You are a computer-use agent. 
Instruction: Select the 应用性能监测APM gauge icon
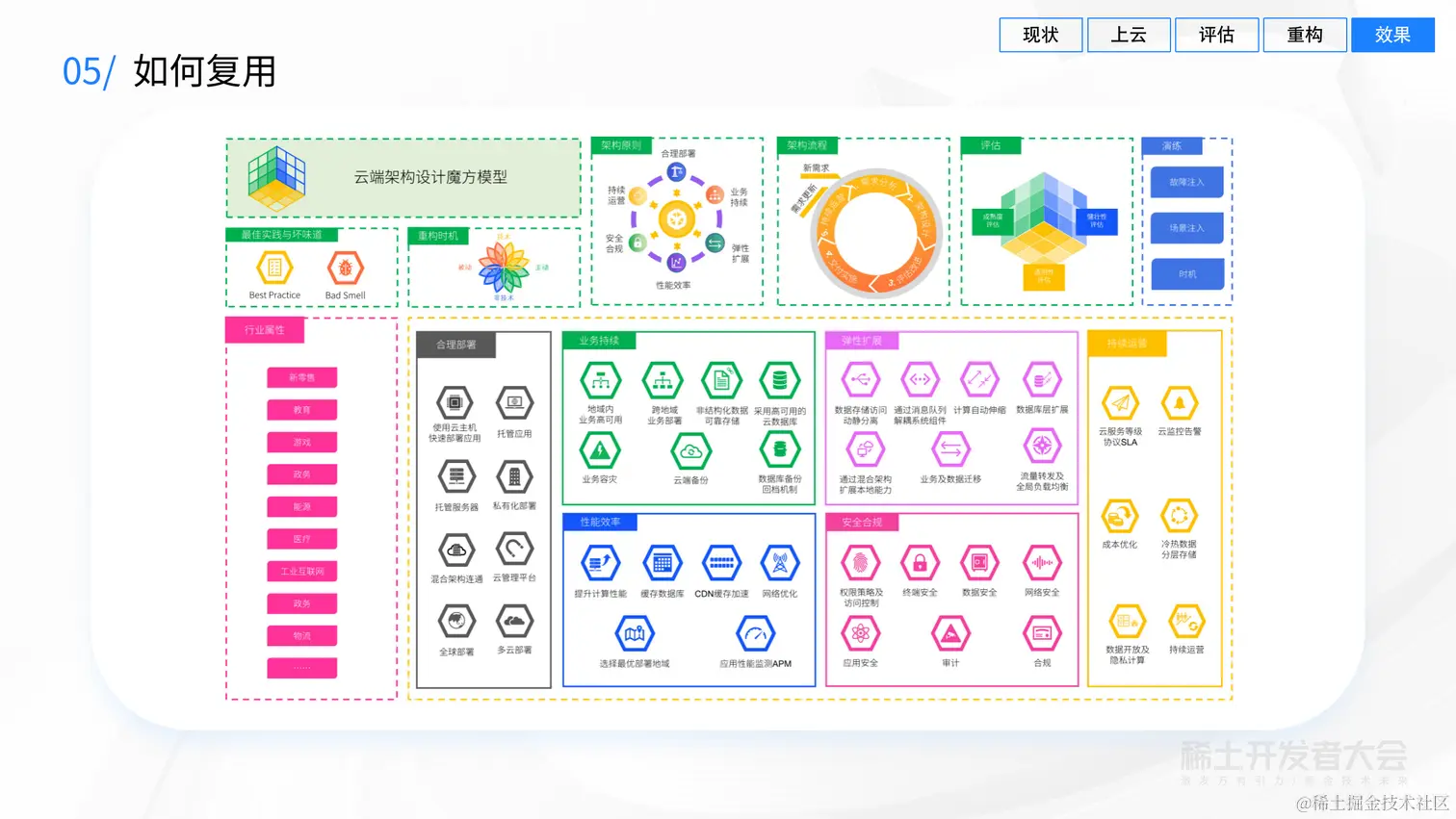click(x=755, y=633)
